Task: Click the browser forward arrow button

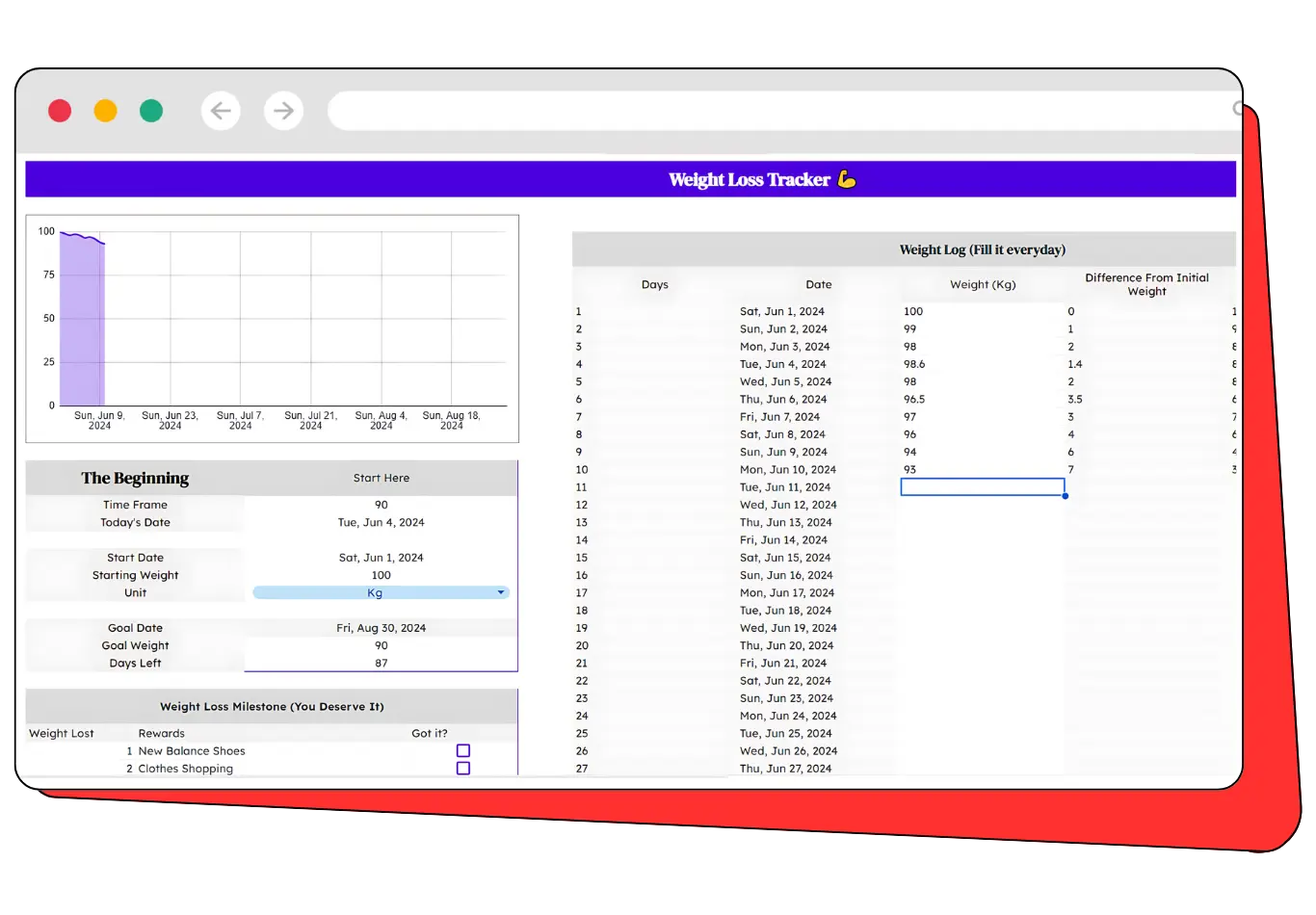Action: pos(283,111)
